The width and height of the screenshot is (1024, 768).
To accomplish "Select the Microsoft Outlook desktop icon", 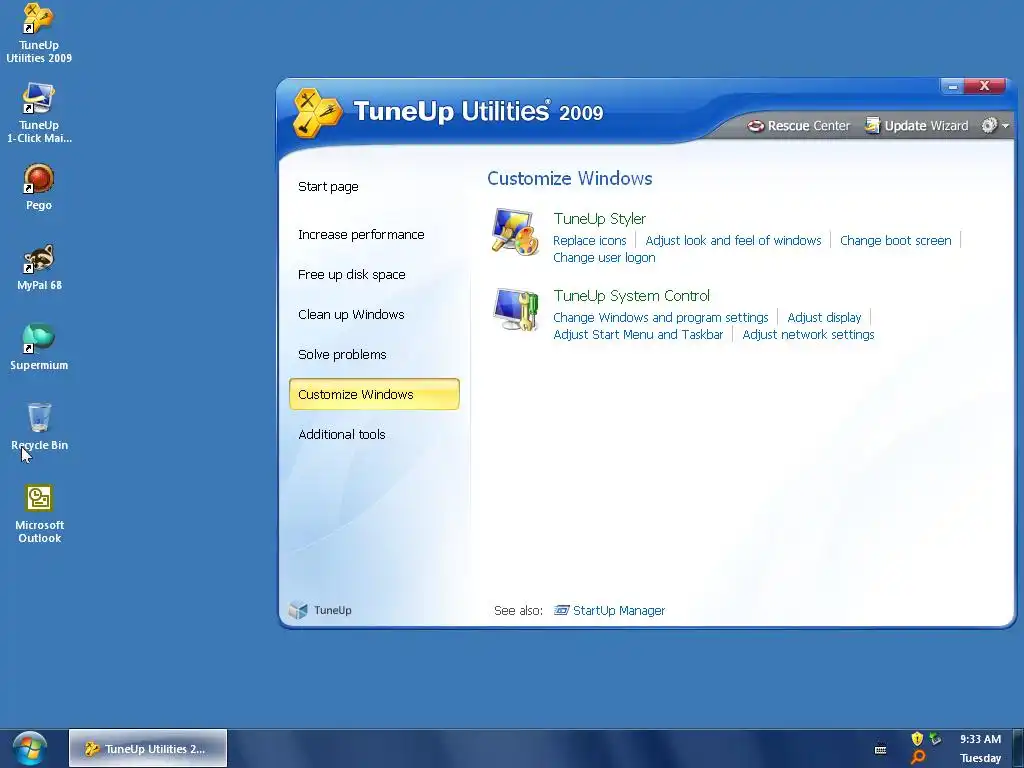I will click(39, 513).
